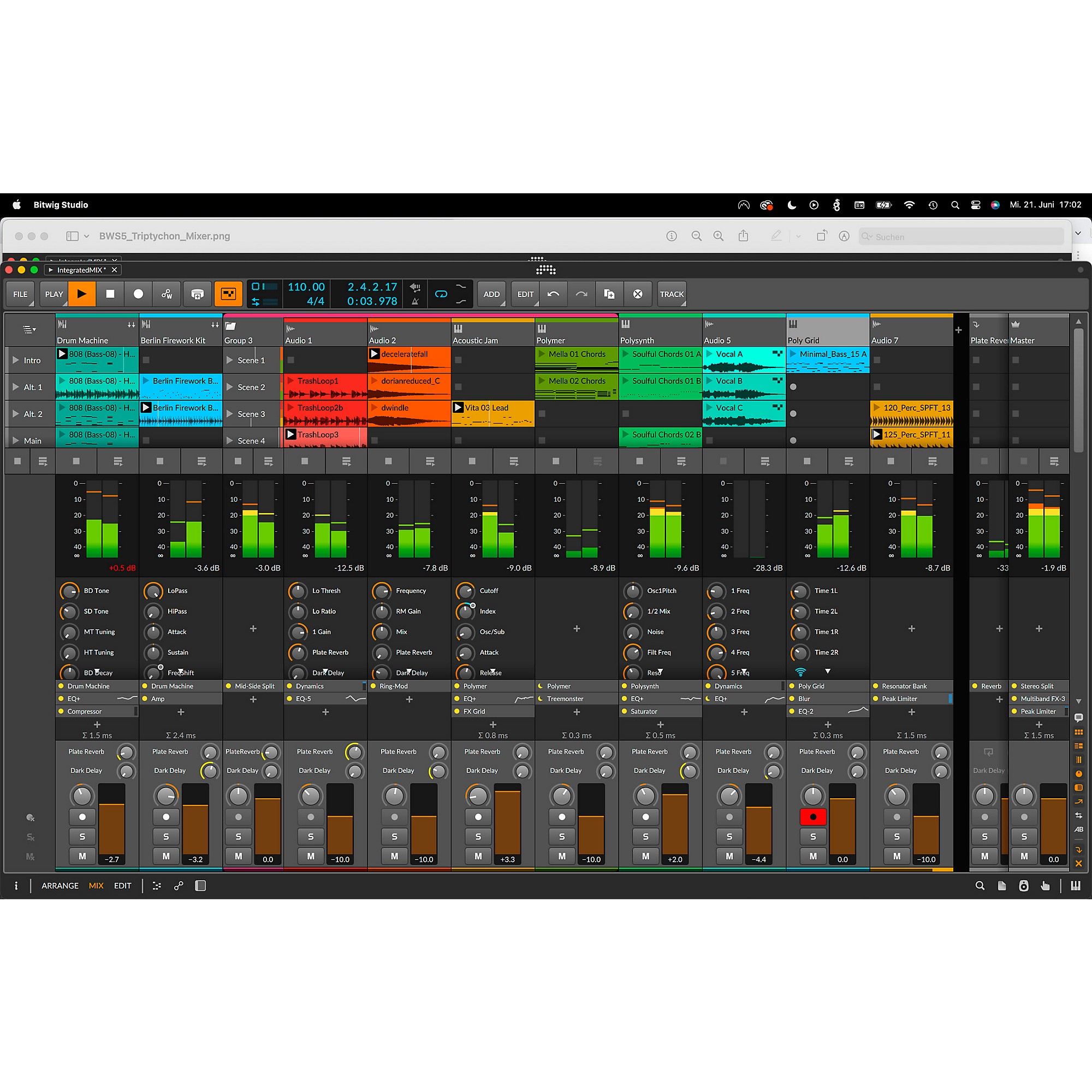Open the PLAY menu

coord(54,294)
